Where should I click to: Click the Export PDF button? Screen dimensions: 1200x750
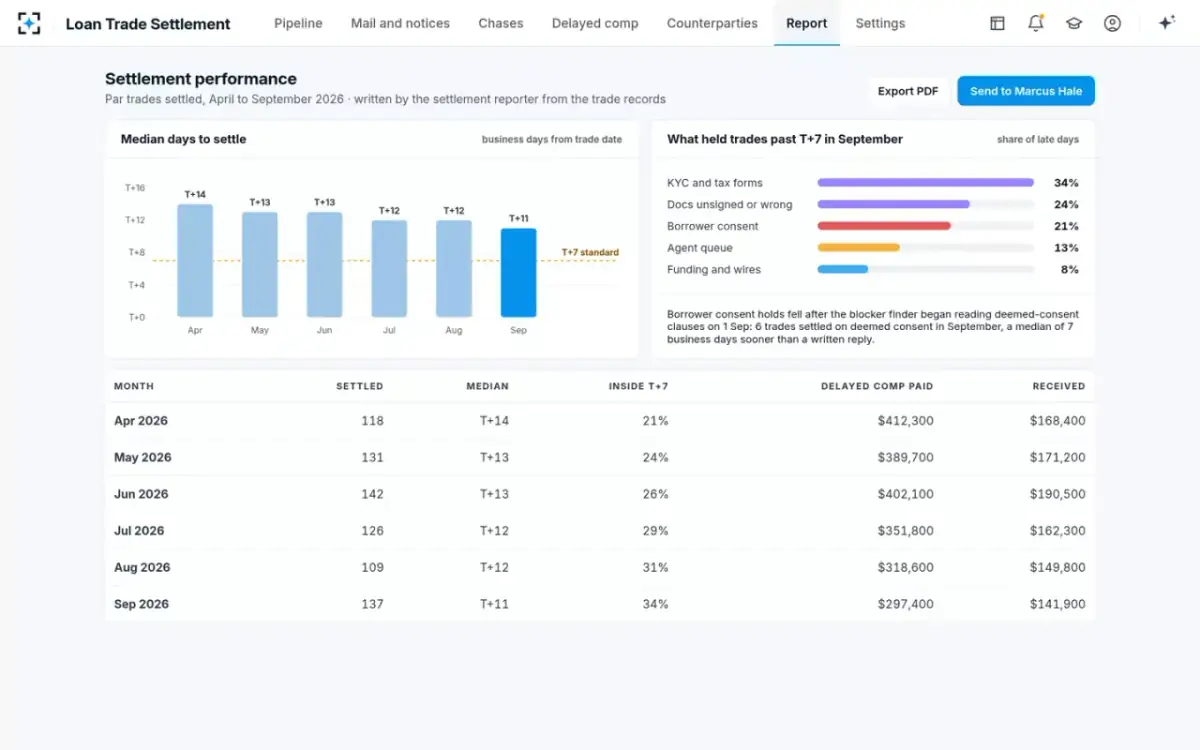pos(908,91)
